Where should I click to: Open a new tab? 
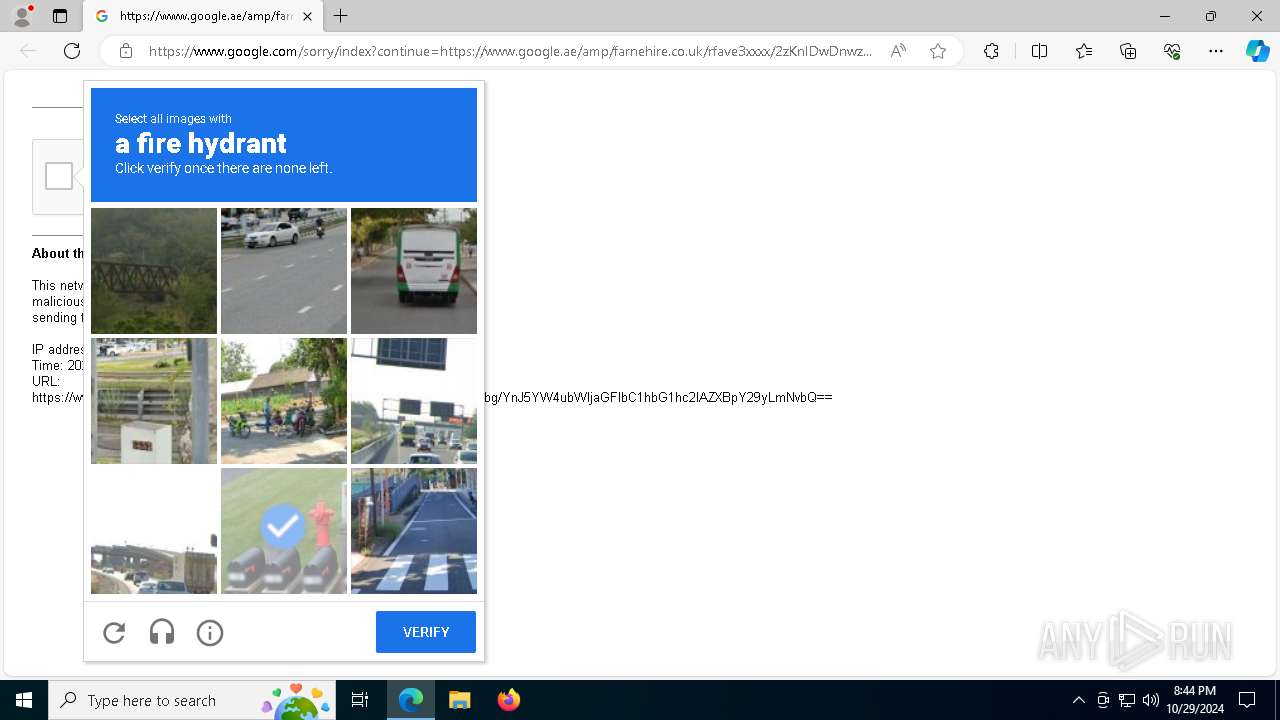(341, 16)
